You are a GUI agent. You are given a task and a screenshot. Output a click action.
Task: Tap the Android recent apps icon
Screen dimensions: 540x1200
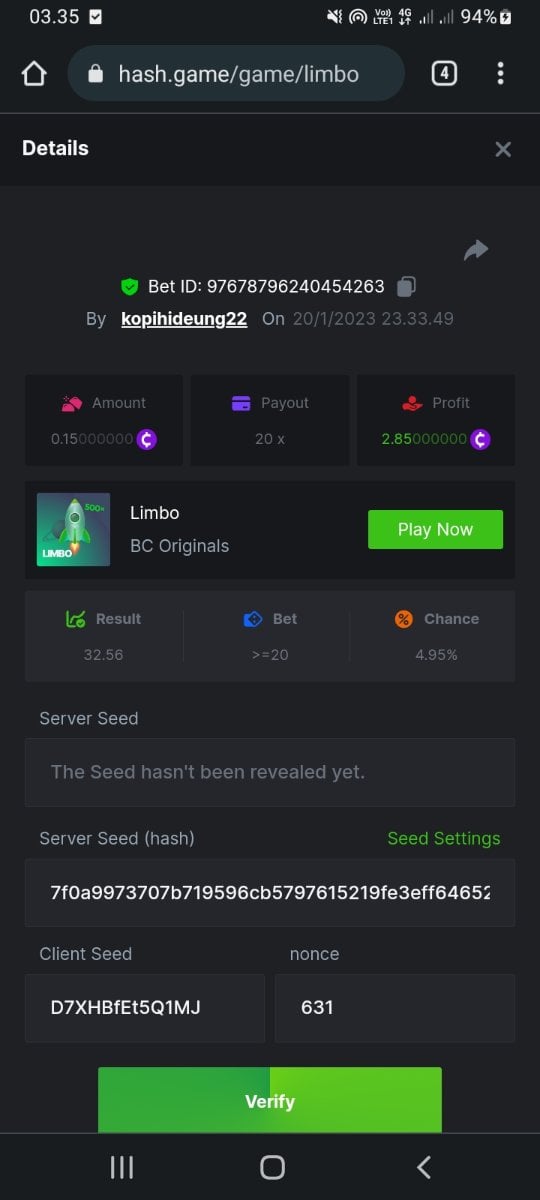[122, 1167]
